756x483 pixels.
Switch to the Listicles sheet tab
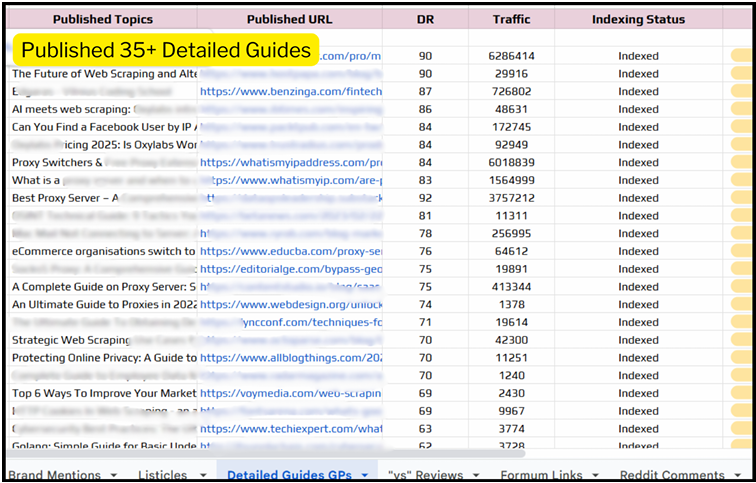pos(162,474)
